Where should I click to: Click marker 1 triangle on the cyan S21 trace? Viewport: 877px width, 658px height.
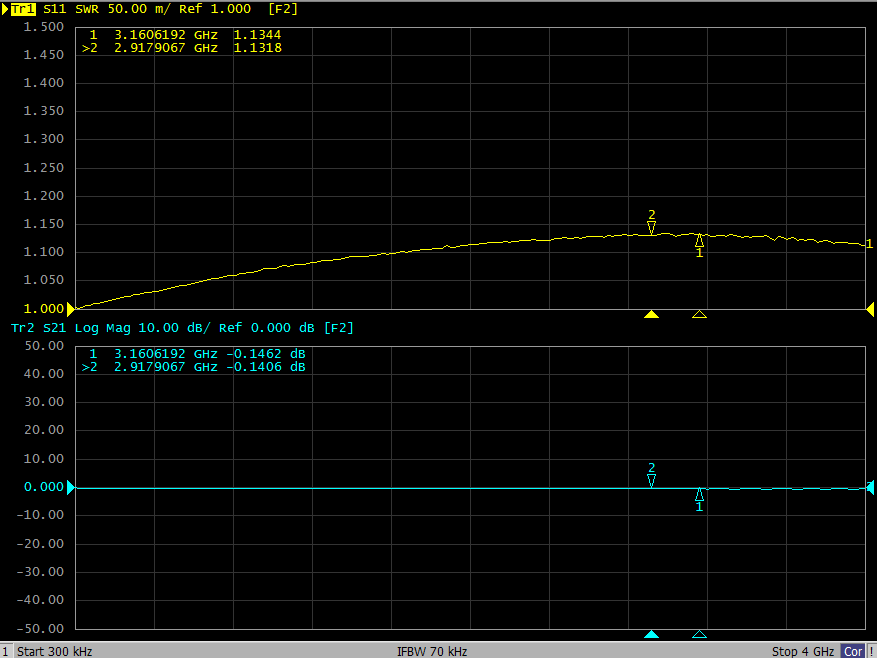pos(699,494)
